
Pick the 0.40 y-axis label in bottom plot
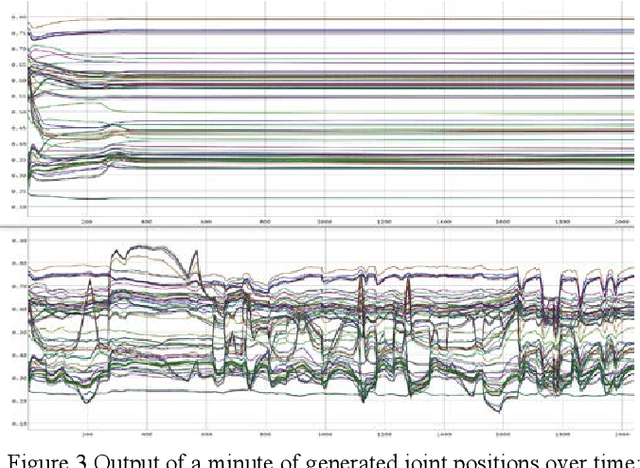coord(19,355)
